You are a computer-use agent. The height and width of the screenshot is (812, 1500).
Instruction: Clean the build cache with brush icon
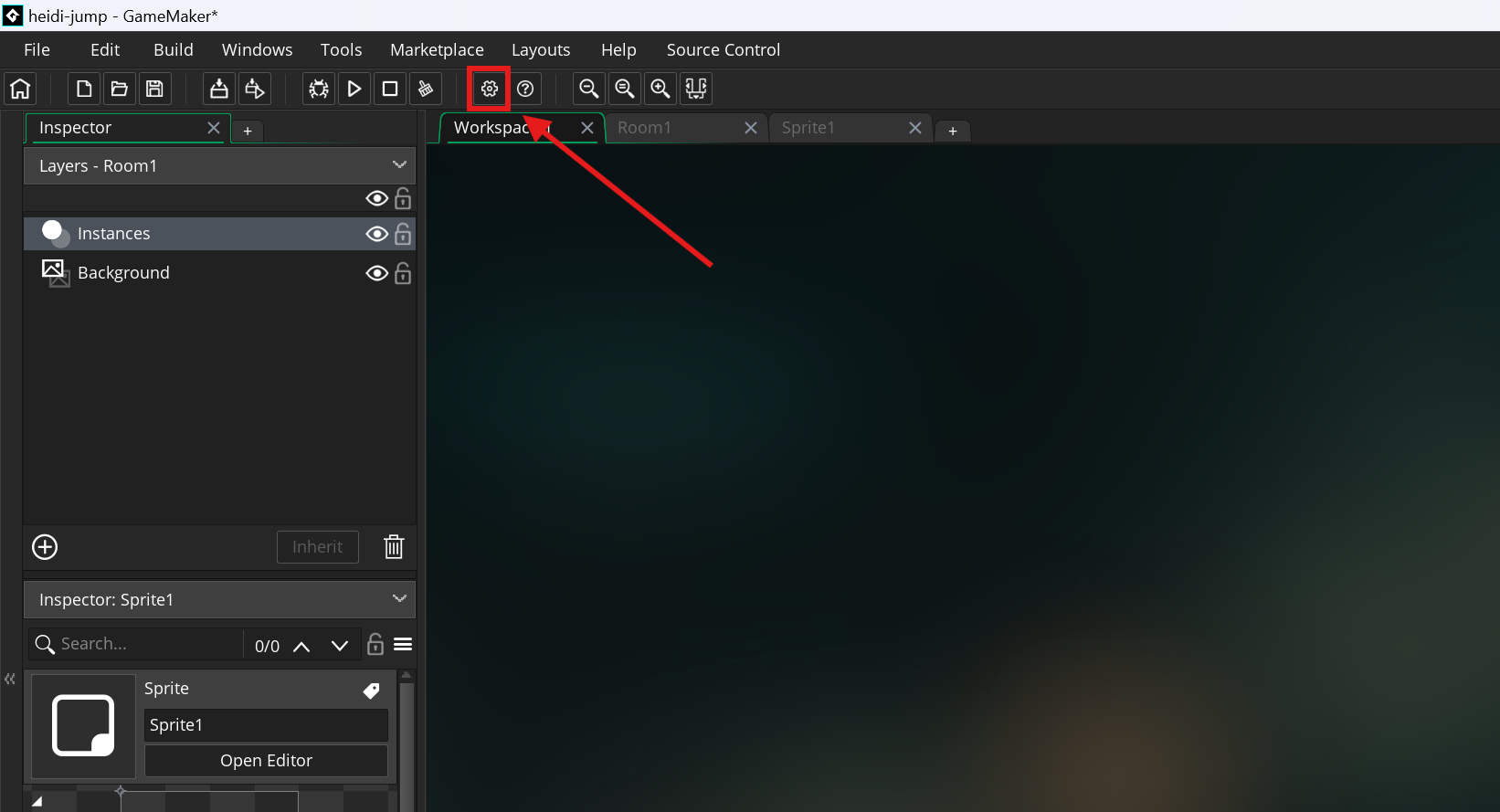(x=426, y=89)
